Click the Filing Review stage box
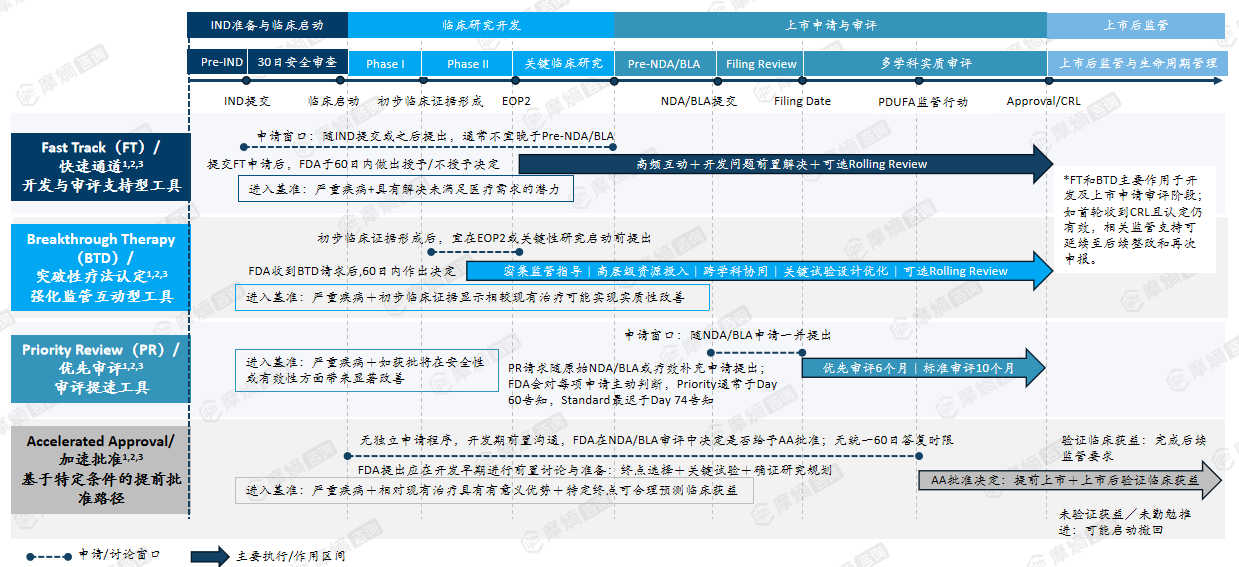Screen dimensions: 1239x567 761,63
